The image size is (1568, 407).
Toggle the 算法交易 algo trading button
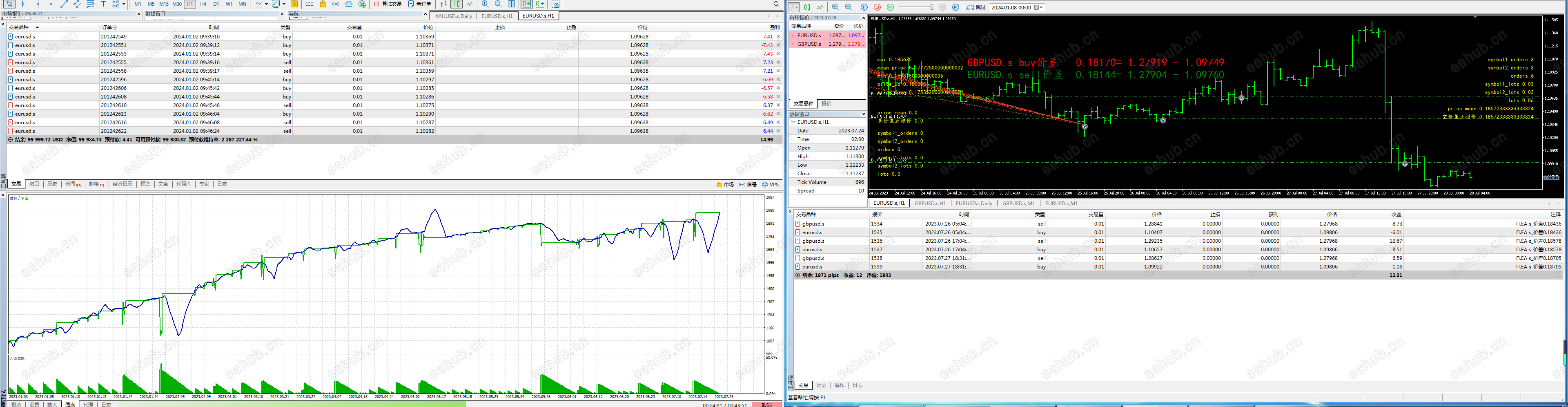(x=388, y=4)
